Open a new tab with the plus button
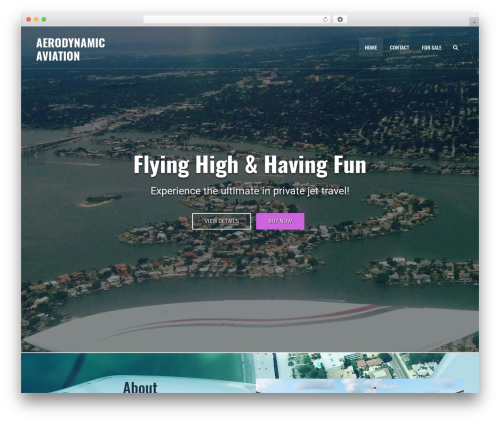Viewport: 500px width, 423px height. [474, 22]
